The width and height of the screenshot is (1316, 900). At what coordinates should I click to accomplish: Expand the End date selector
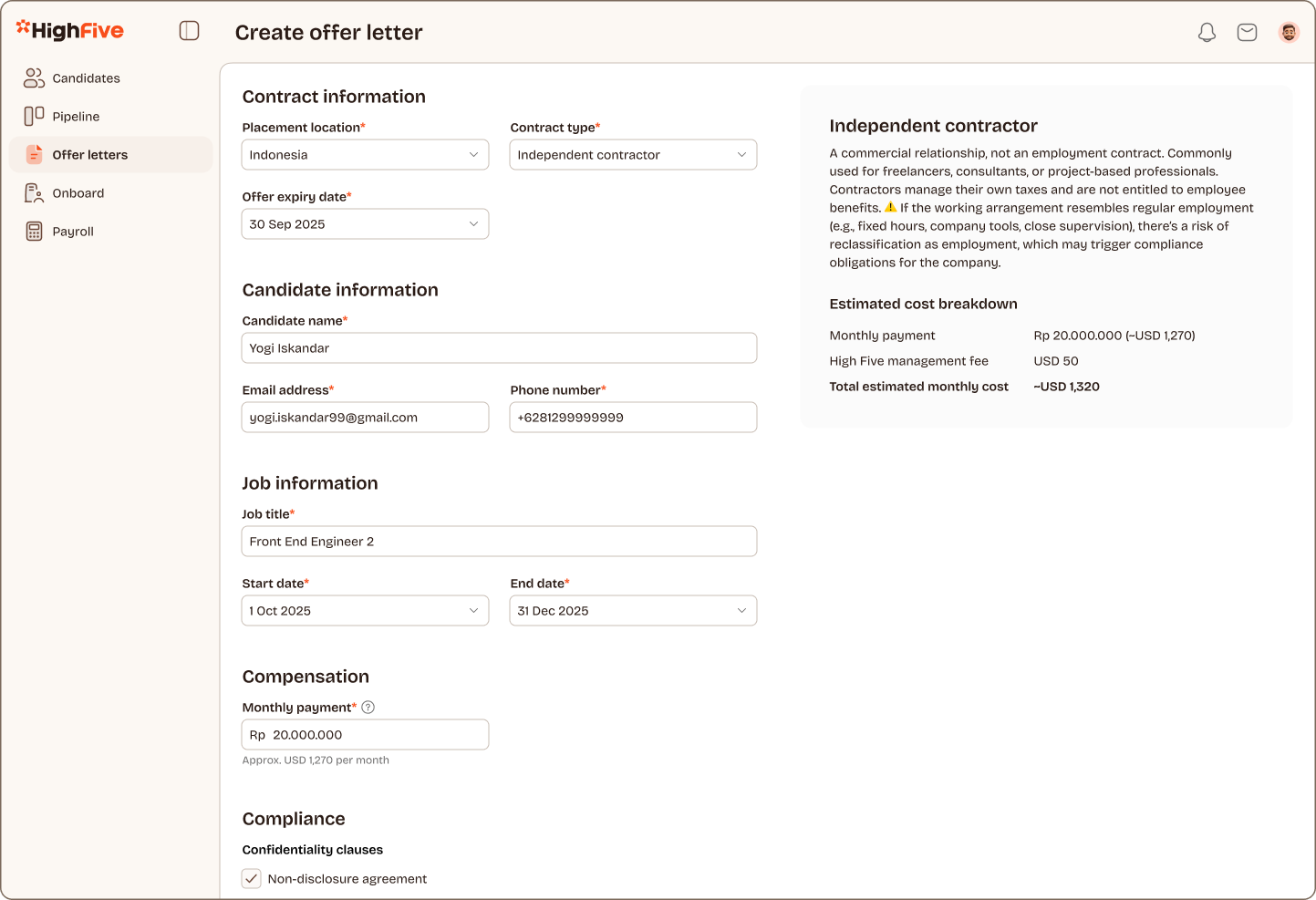point(633,610)
